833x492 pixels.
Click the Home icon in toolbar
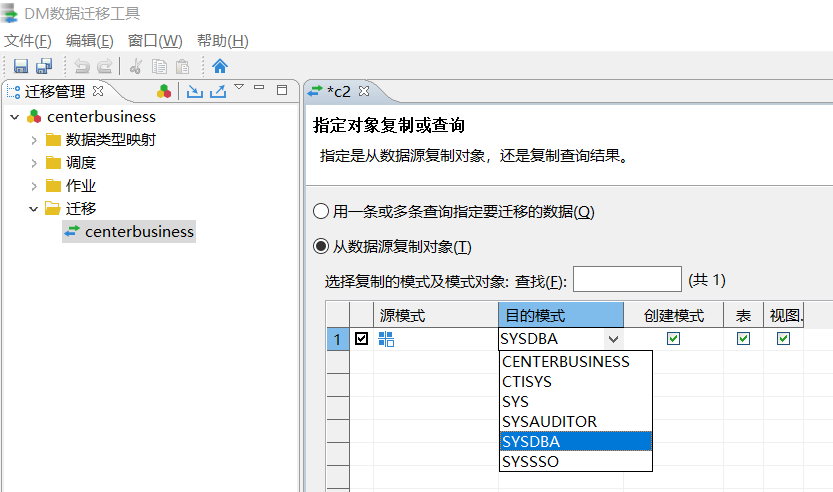tap(220, 66)
